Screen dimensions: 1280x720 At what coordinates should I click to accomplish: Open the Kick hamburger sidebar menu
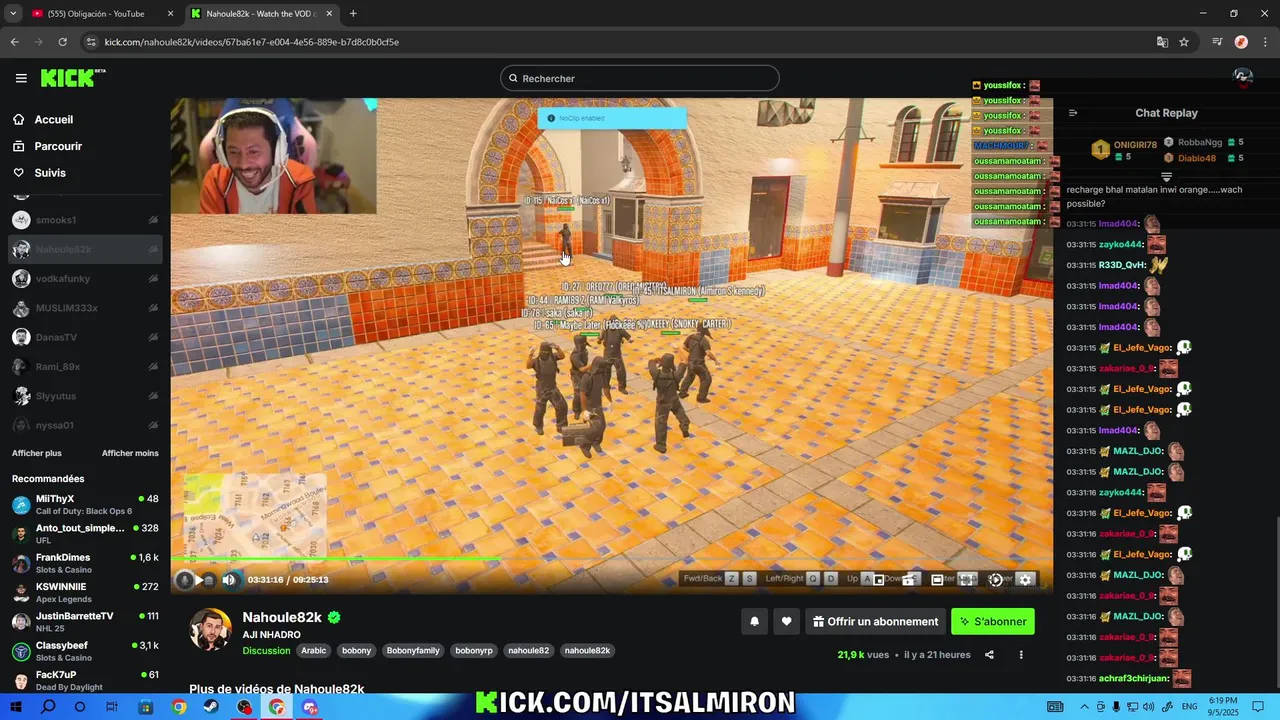coord(21,78)
